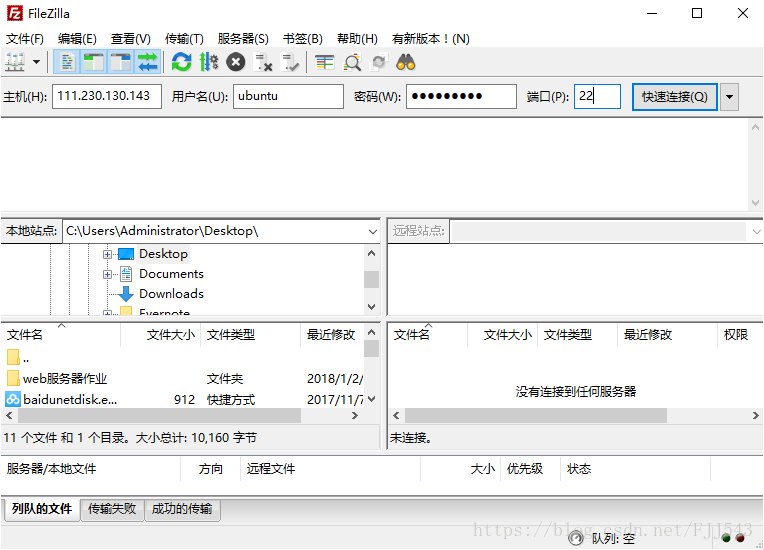This screenshot has width=764, height=550.
Task: Click the port field containing 22
Action: coord(597,96)
